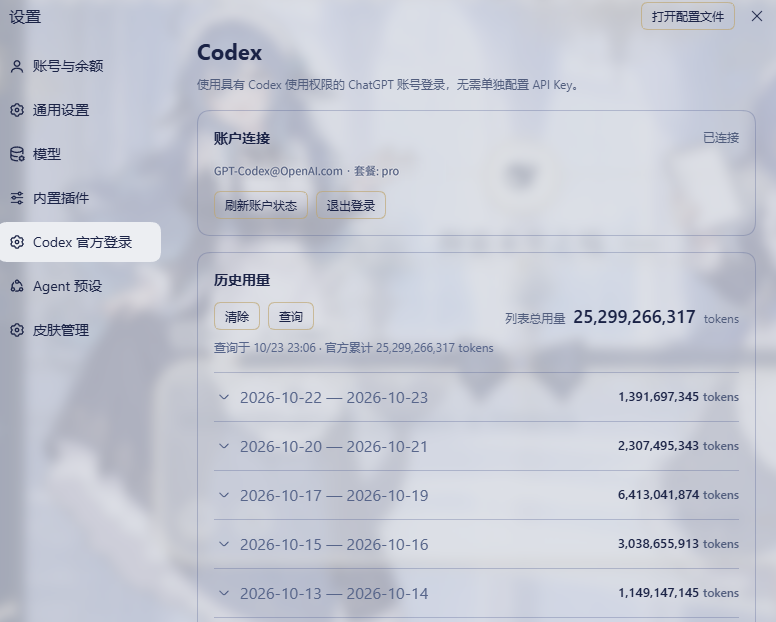The height and width of the screenshot is (622, 776).
Task: Open the 皮肤管理 section
Action: [x=80, y=330]
